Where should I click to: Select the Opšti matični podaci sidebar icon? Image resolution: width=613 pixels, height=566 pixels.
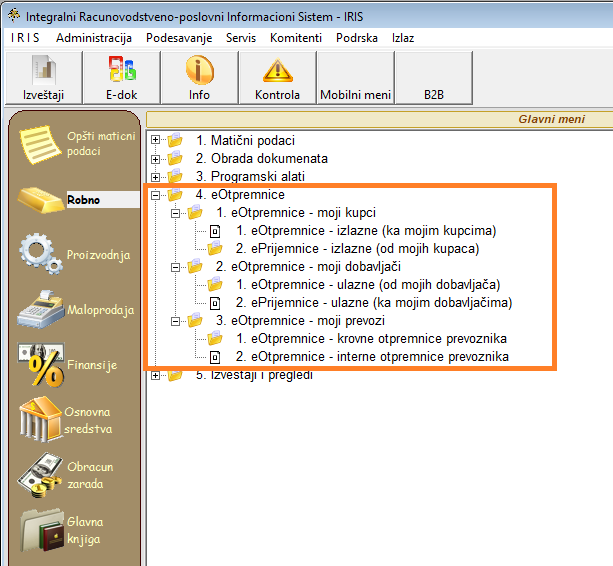click(39, 143)
